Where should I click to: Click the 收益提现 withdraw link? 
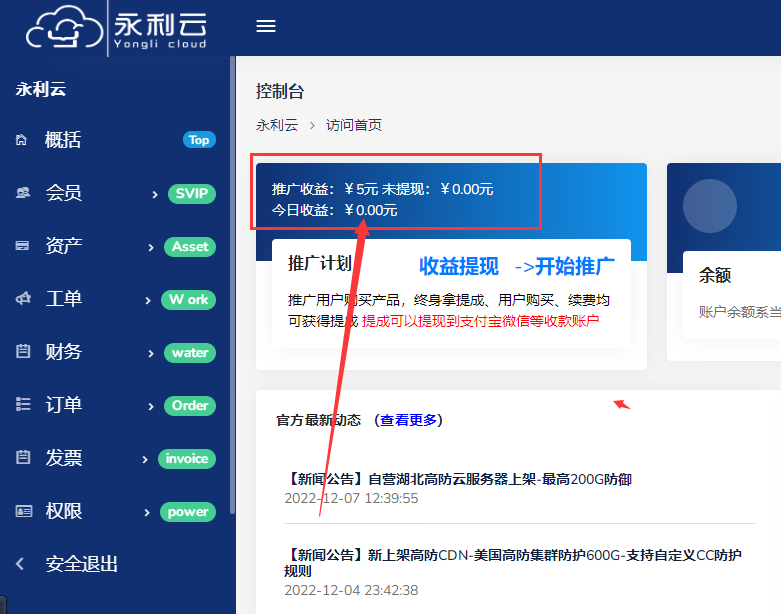click(x=459, y=266)
